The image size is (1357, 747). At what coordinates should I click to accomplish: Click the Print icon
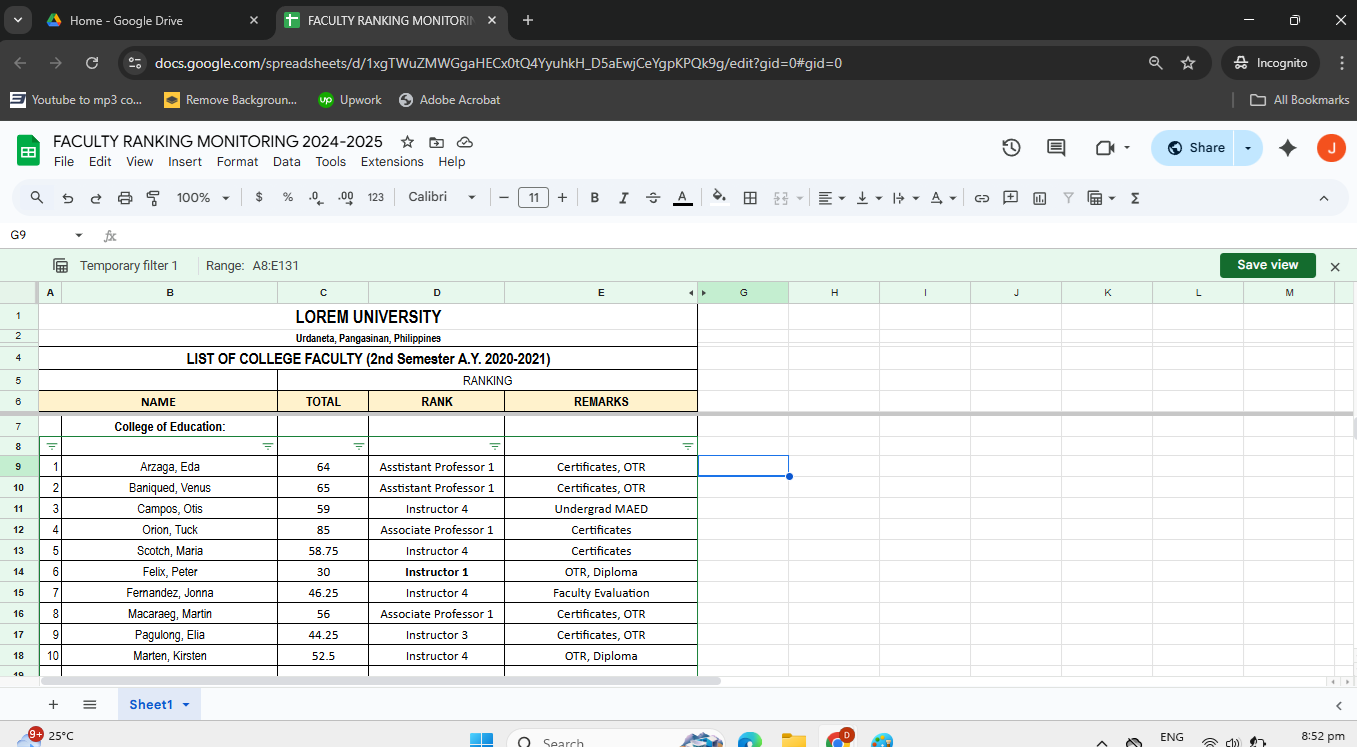[125, 198]
